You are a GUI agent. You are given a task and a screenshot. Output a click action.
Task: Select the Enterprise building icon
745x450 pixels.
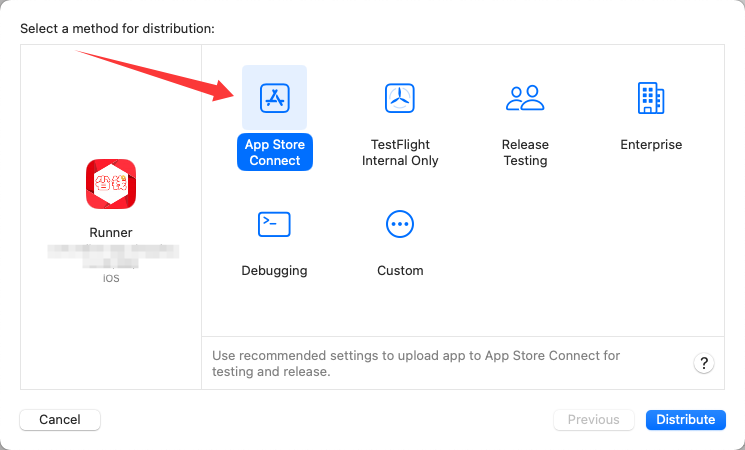pos(651,98)
